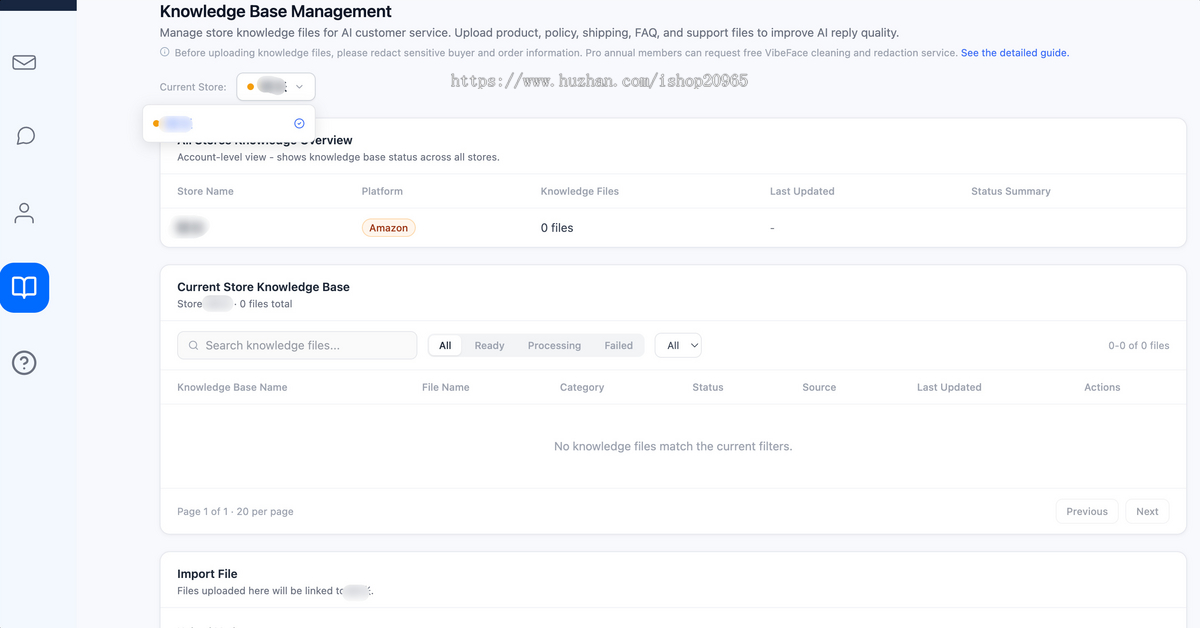
Task: Click the File Name column header
Action: [x=446, y=387]
